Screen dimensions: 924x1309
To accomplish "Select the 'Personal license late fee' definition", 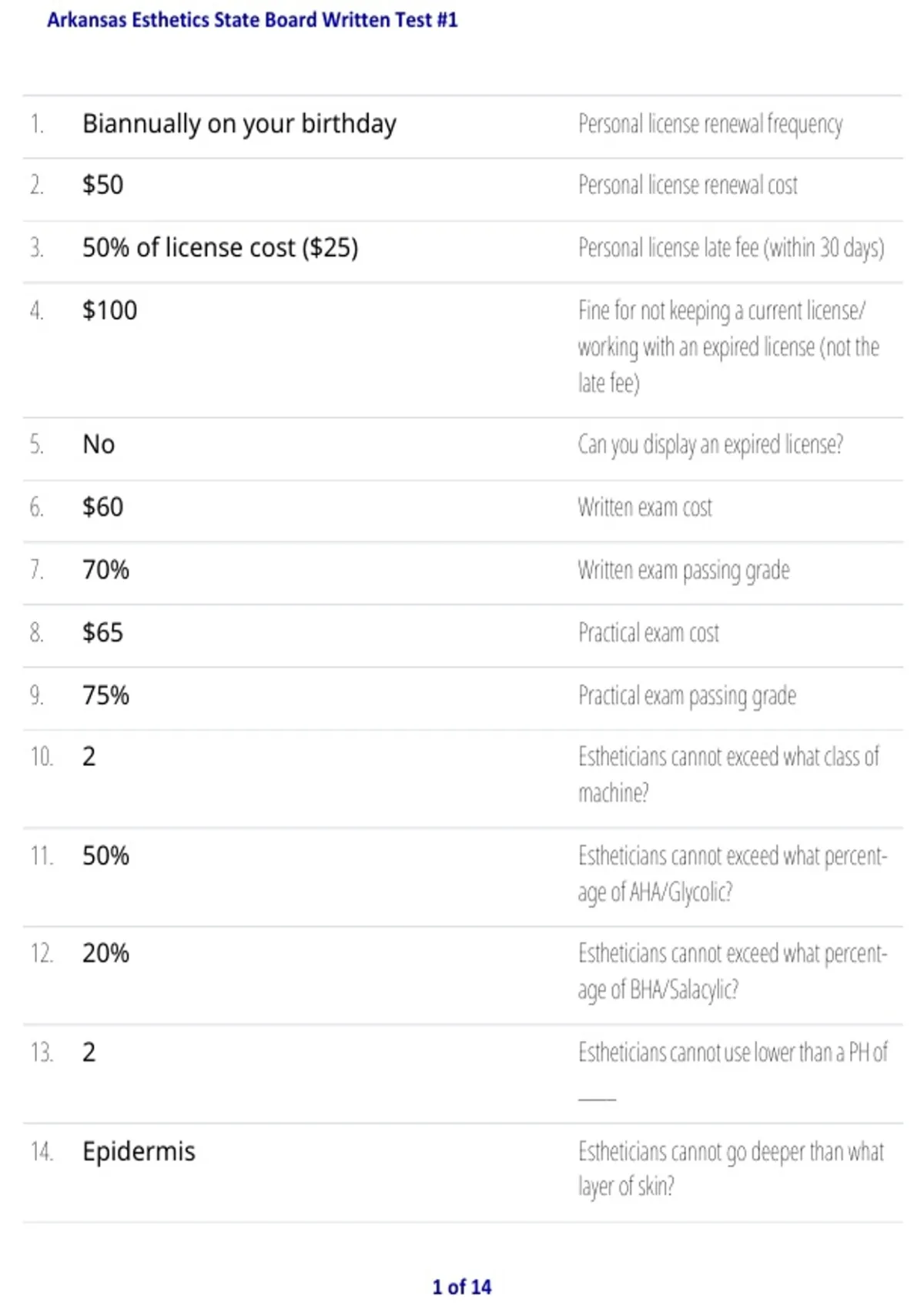I will point(731,248).
